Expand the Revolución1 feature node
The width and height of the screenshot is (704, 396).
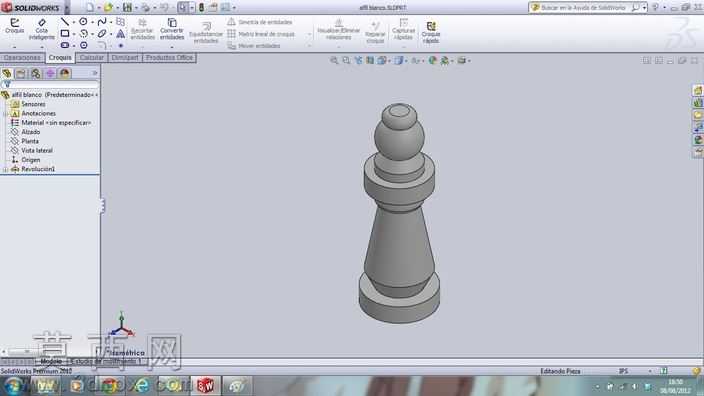(x=5, y=169)
